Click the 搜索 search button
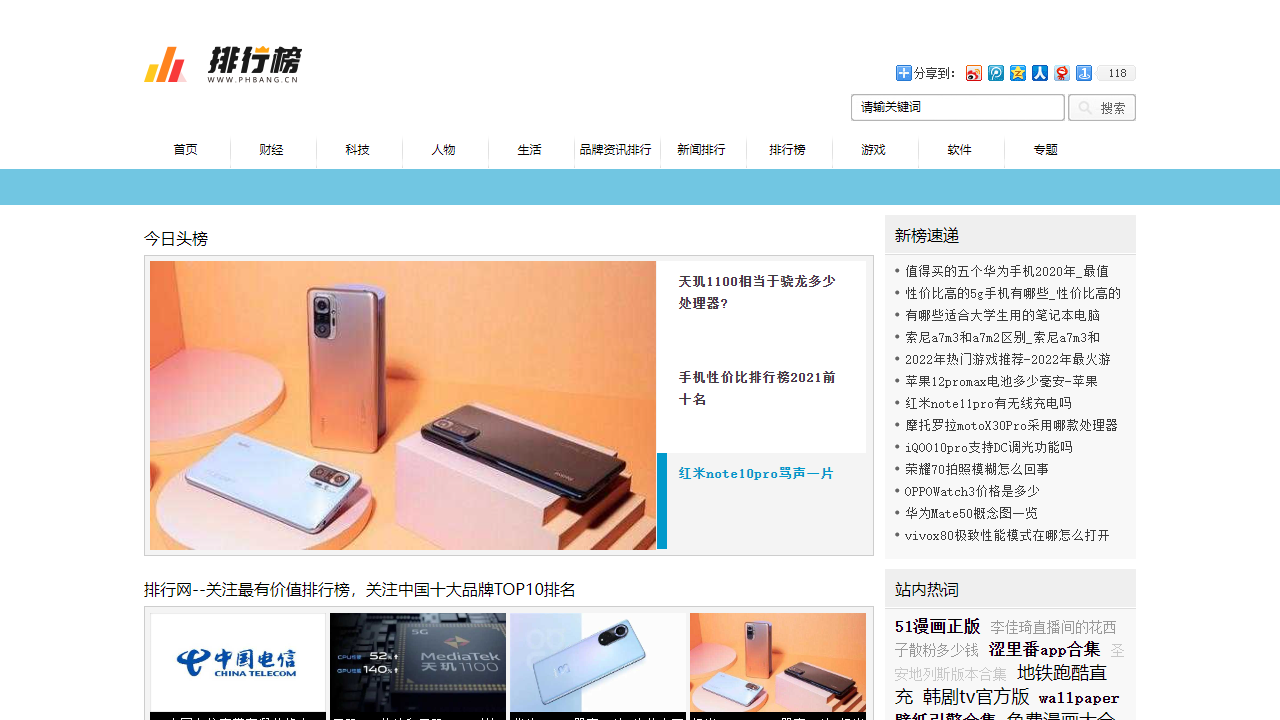This screenshot has width=1280, height=720. click(x=1102, y=107)
